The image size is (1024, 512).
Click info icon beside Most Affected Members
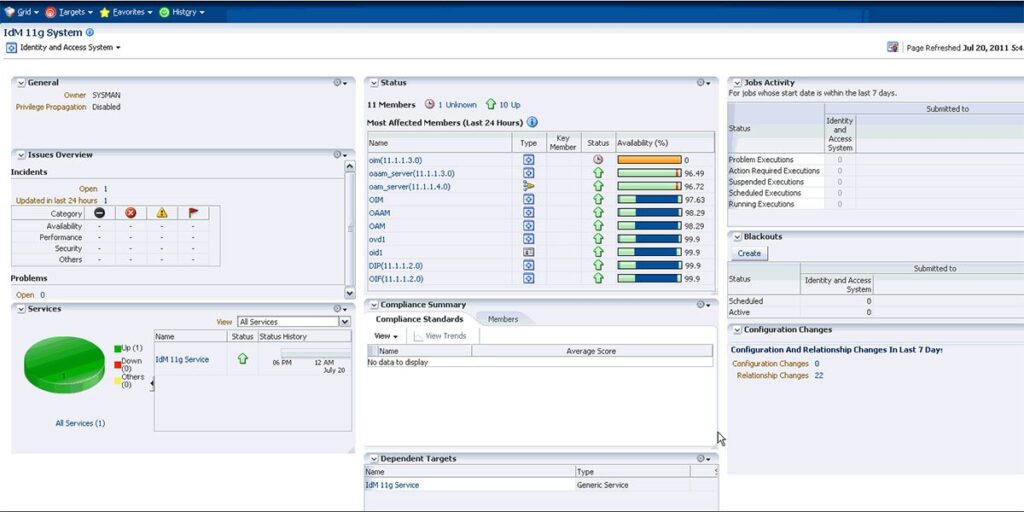tap(532, 122)
